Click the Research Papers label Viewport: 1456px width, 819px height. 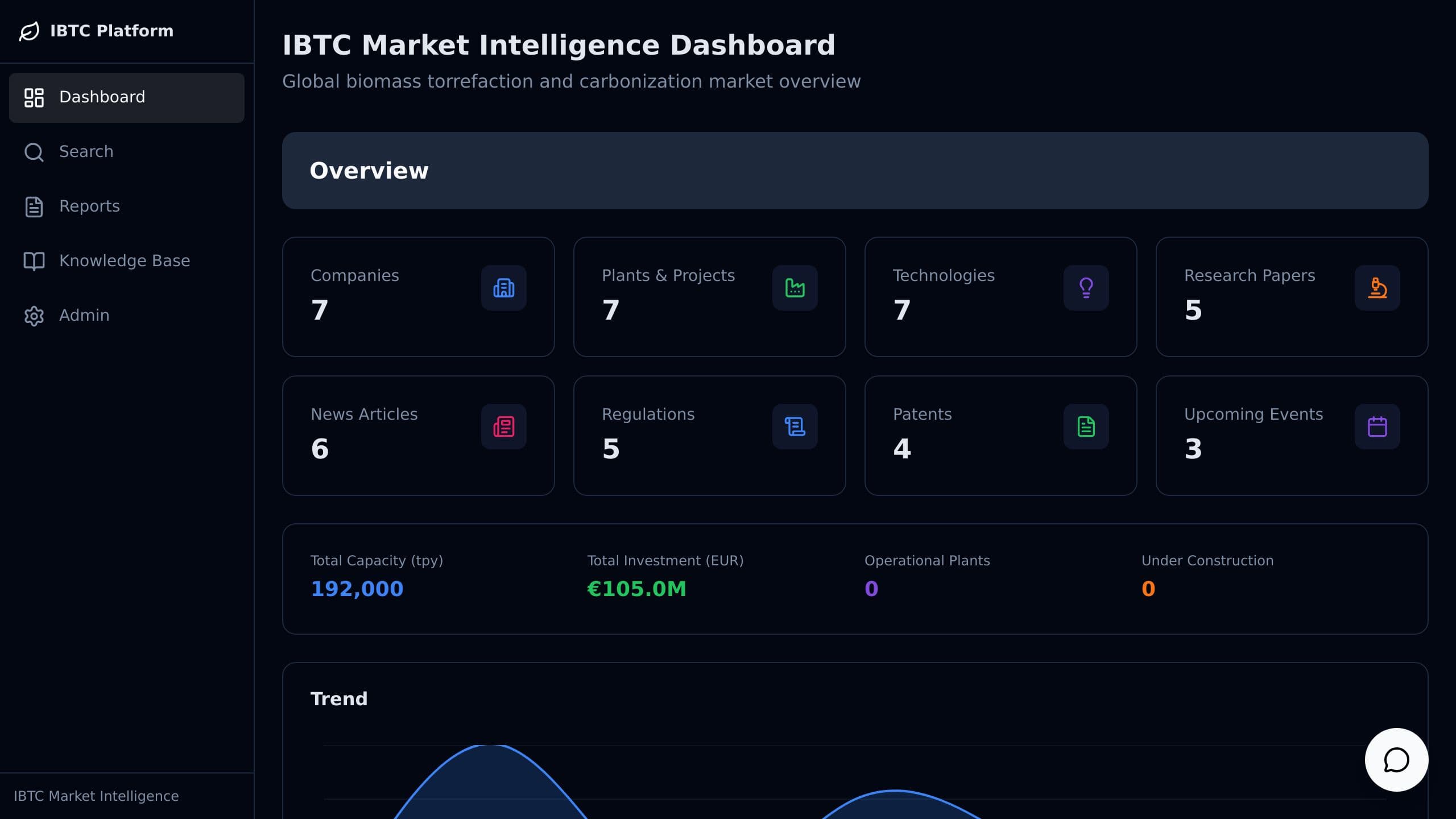[x=1250, y=275]
